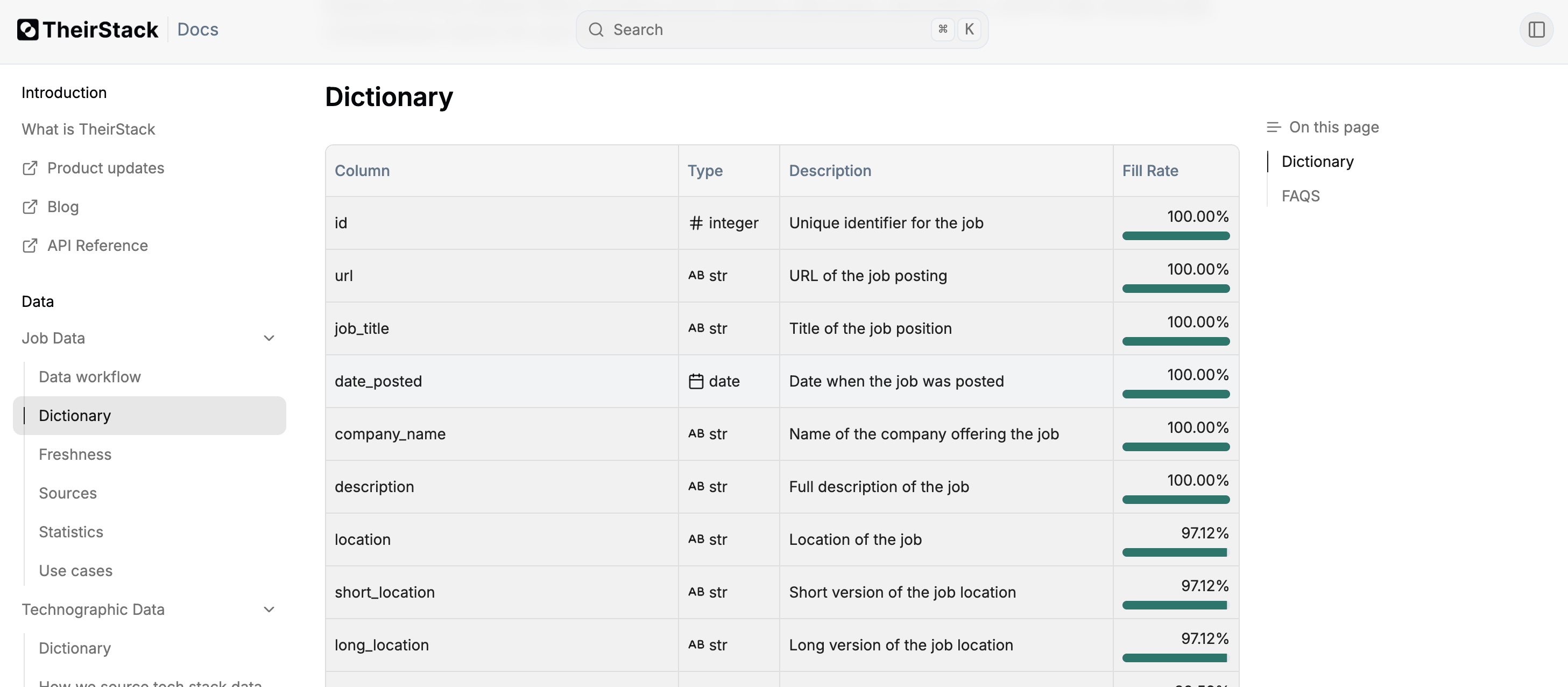Collapse the Job Data section chevron
The height and width of the screenshot is (687, 1568).
point(269,338)
